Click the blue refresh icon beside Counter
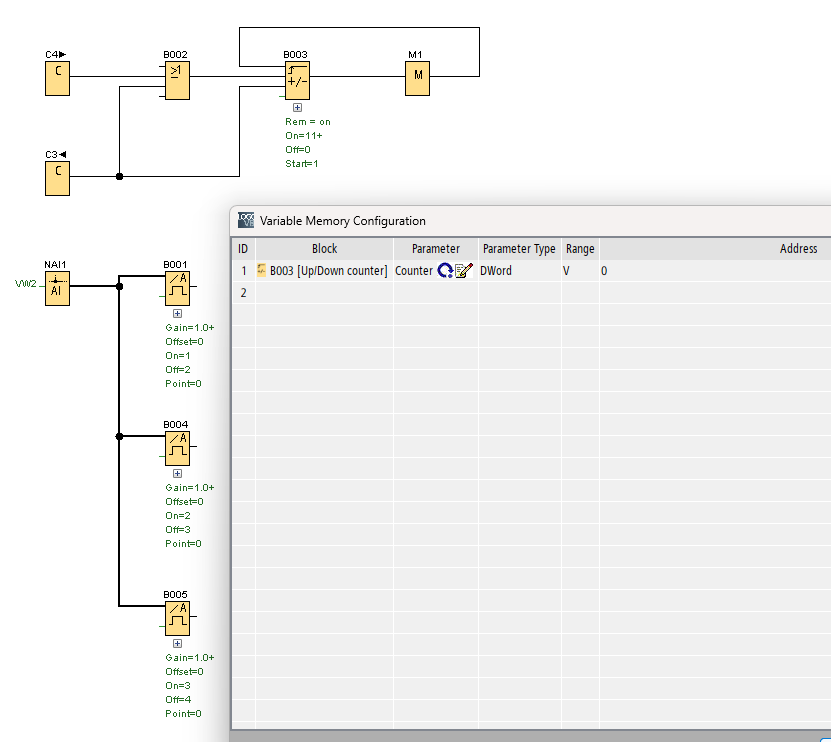The width and height of the screenshot is (831, 742). [x=445, y=270]
